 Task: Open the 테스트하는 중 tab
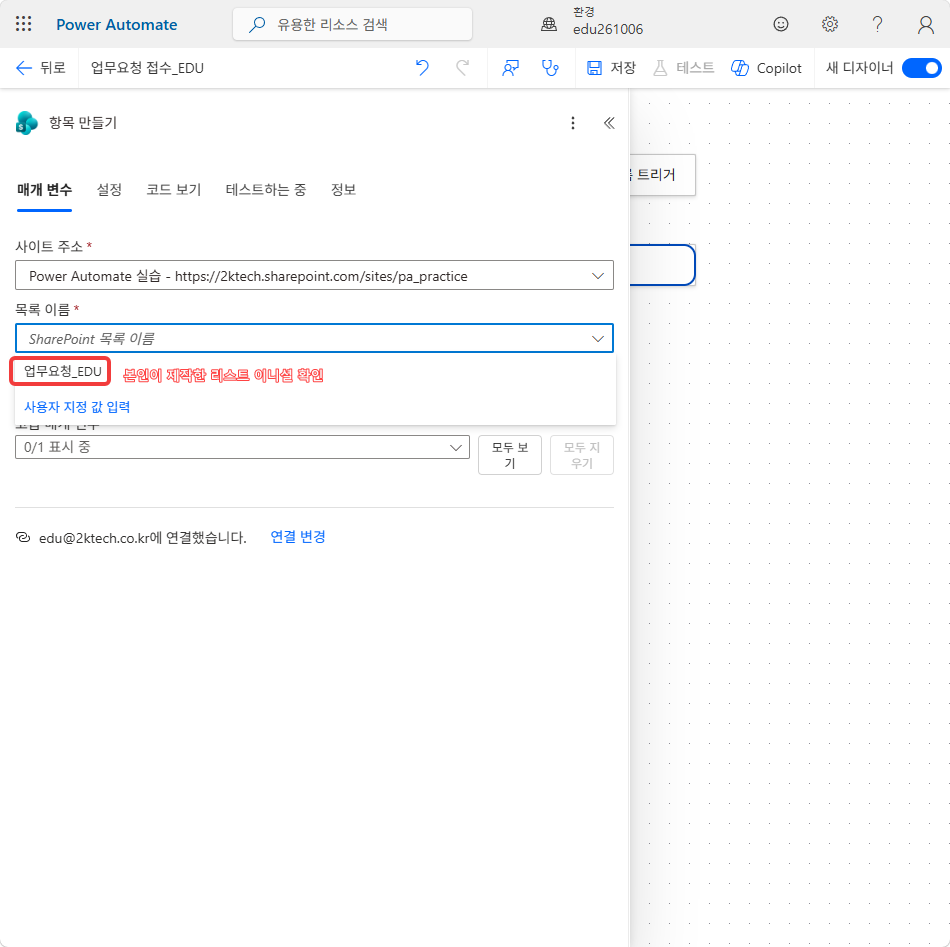(265, 190)
